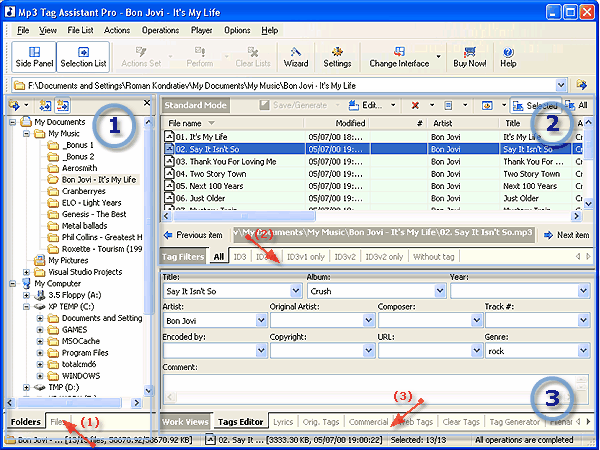The width and height of the screenshot is (600, 450).
Task: Expand the Program Files folder node
Action: click(40, 353)
